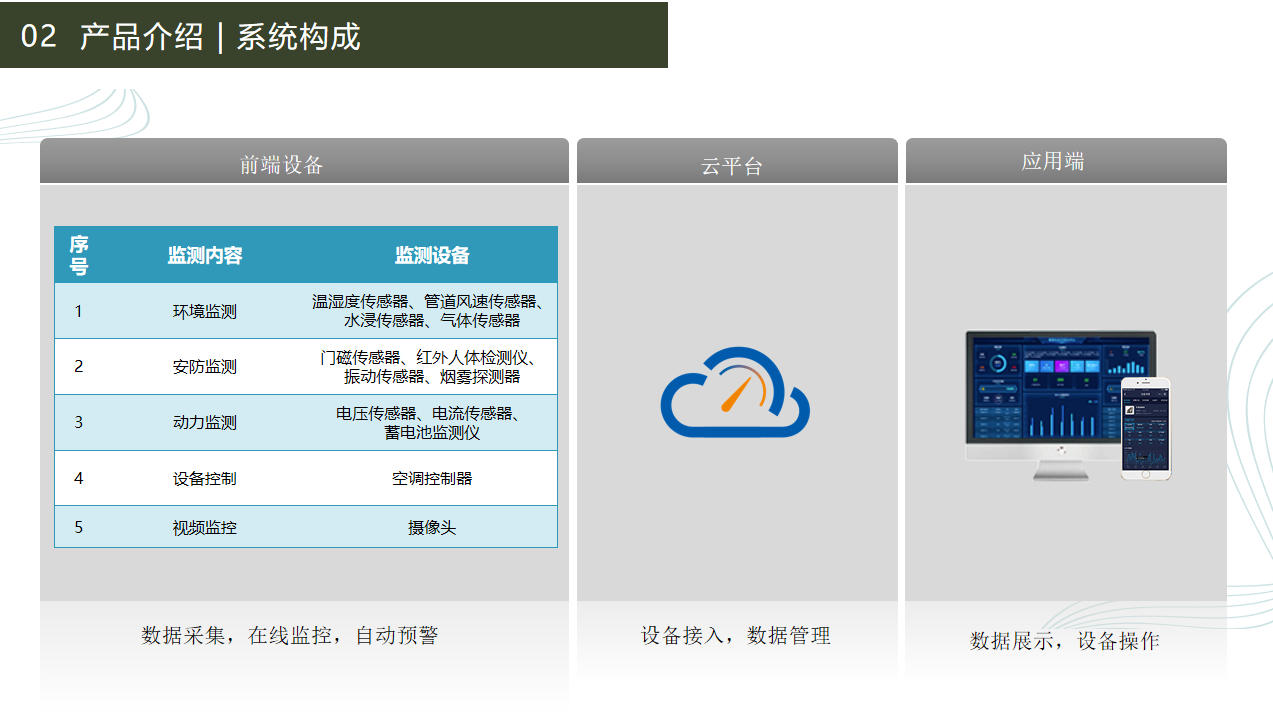The width and height of the screenshot is (1273, 714).
Task: Select the 视频监控 table cell
Action: point(205,527)
